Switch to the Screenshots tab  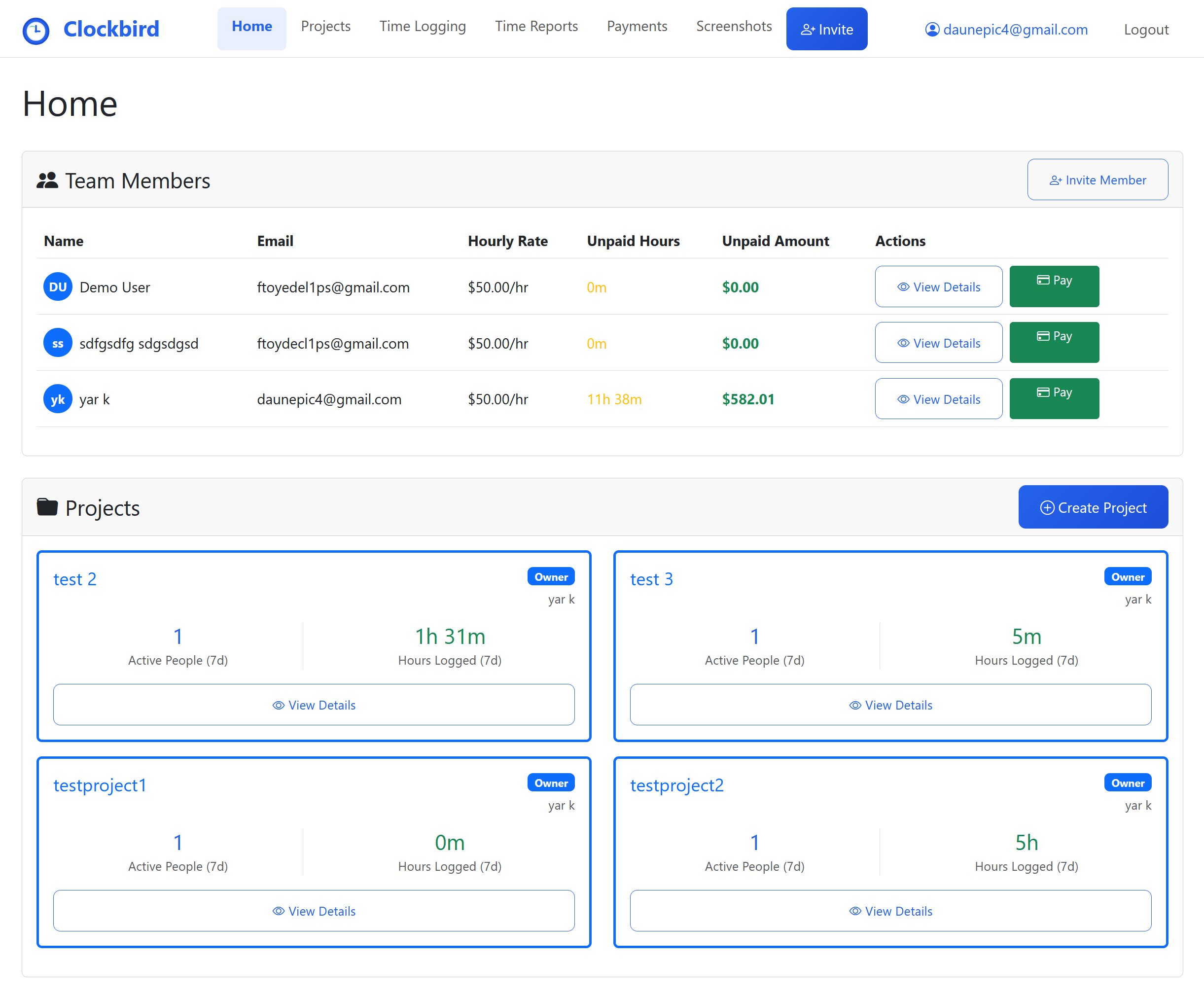[733, 26]
